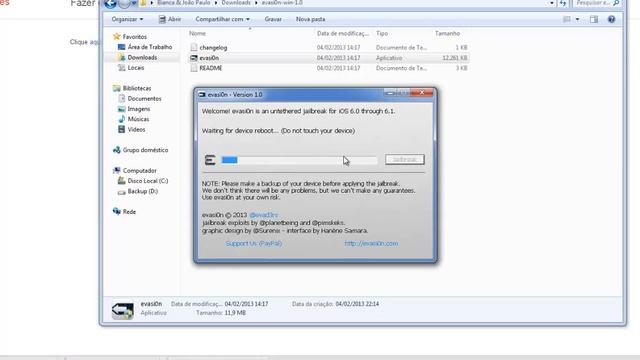Click the 1 KB size of changelog

(461, 48)
